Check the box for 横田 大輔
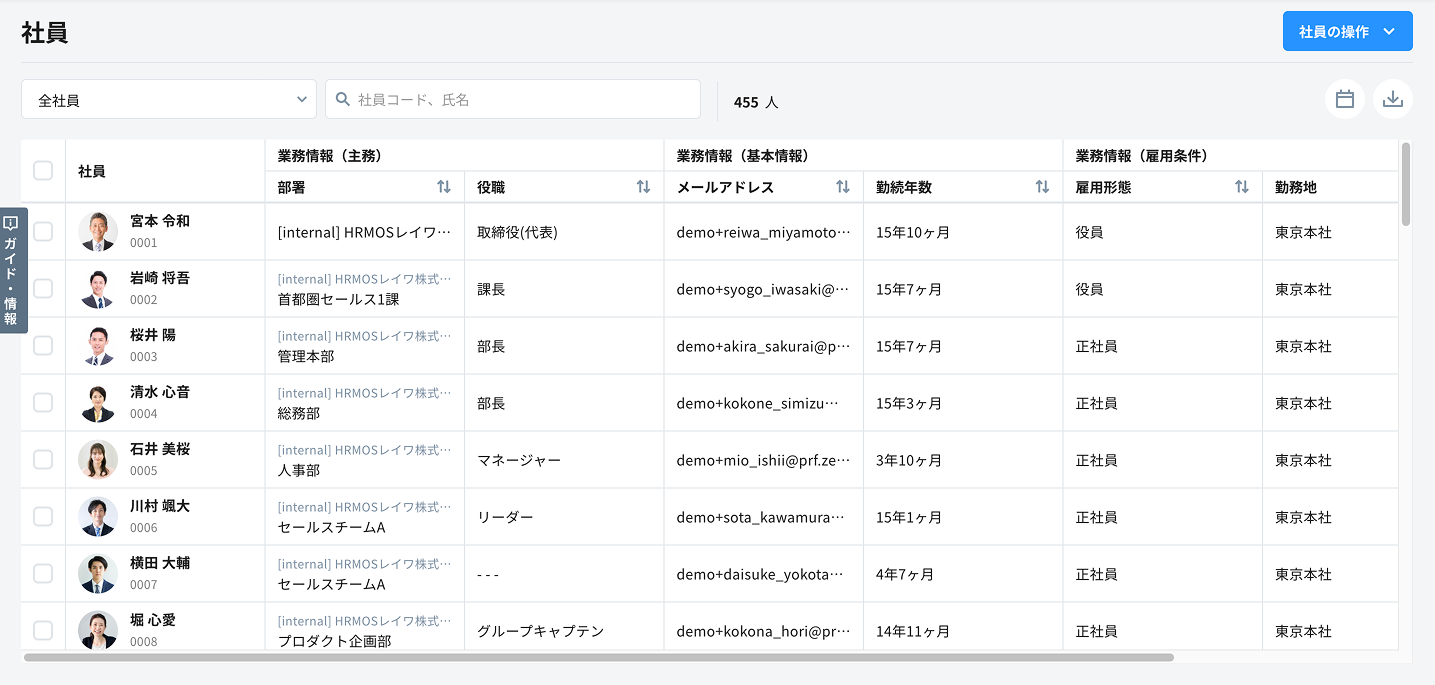Image resolution: width=1435 pixels, height=685 pixels. [43, 573]
